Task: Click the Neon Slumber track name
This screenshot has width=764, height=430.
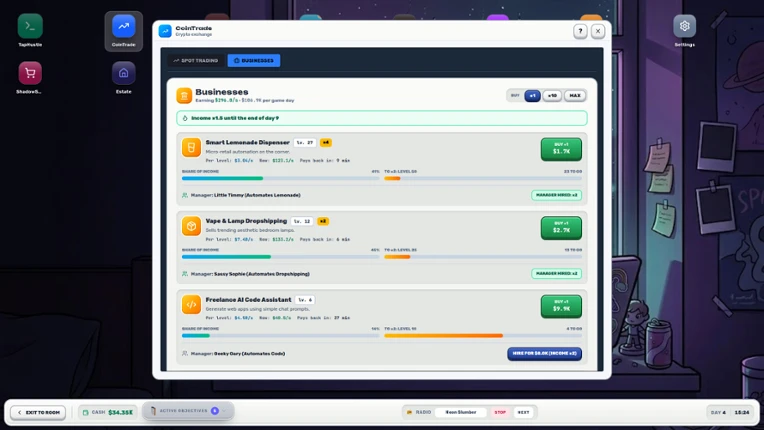Action: (x=460, y=412)
